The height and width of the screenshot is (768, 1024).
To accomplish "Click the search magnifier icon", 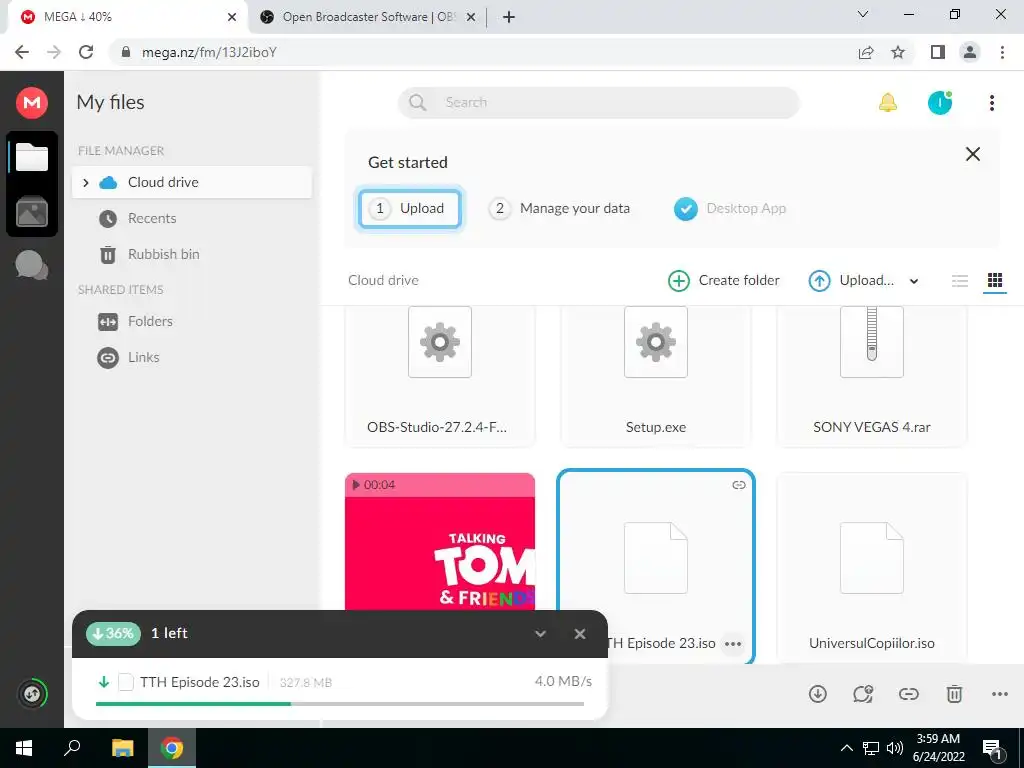I will point(417,103).
